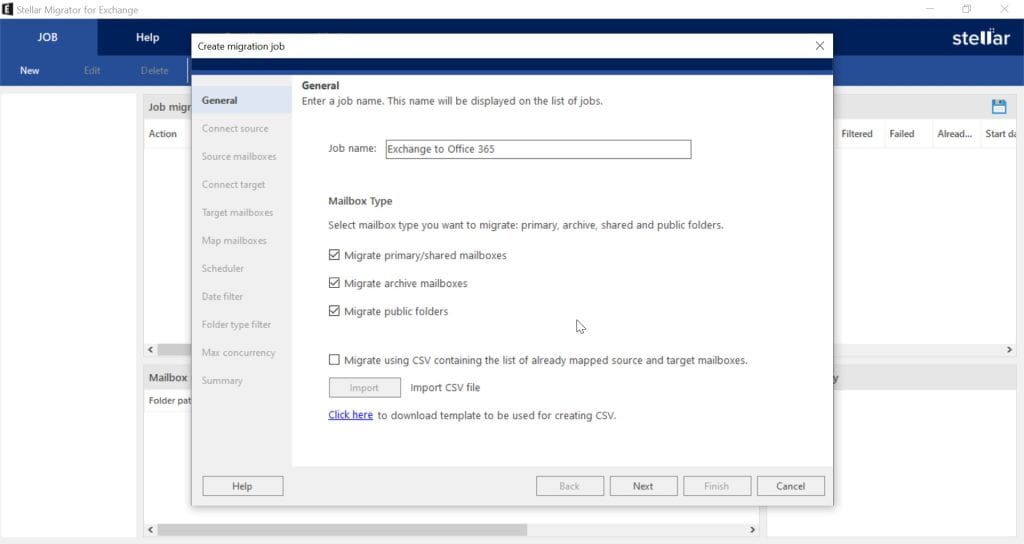Click New in the JOB toolbar
The image size is (1024, 544).
tap(29, 71)
